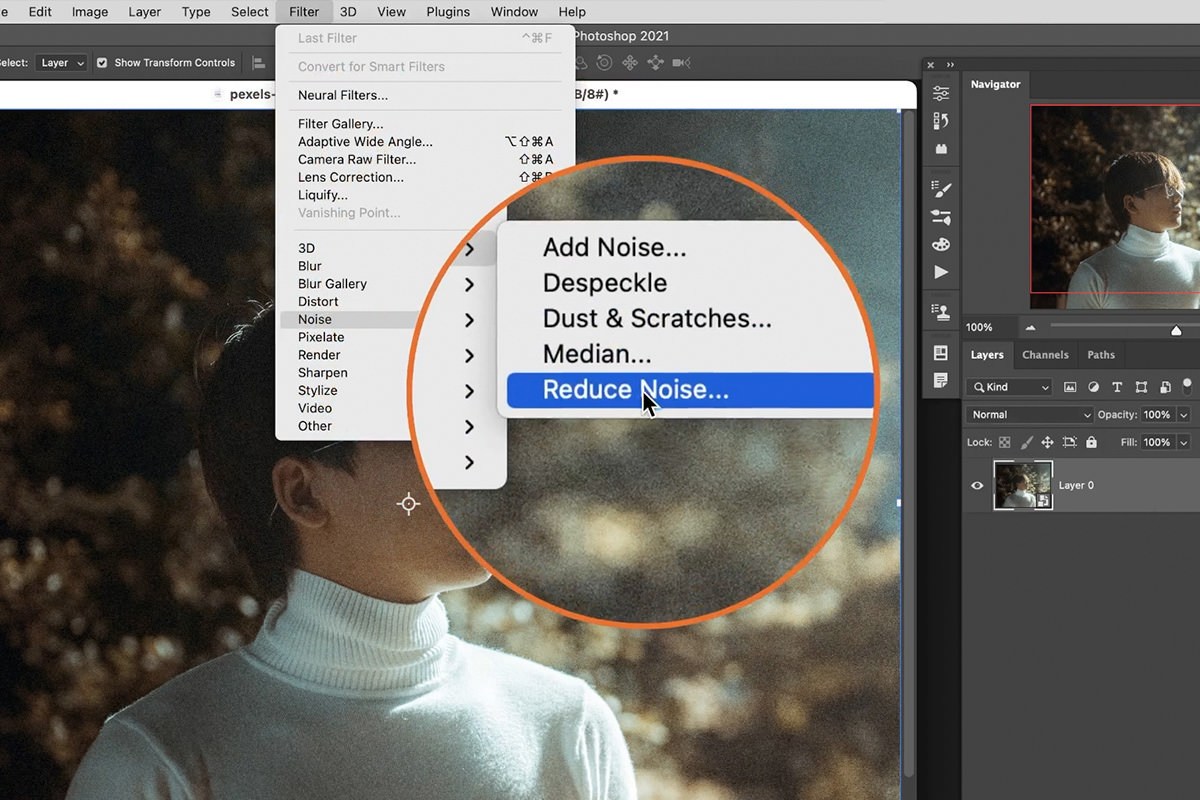Filter layers by shape layers icon
This screenshot has width=1200, height=800.
coord(1141,387)
